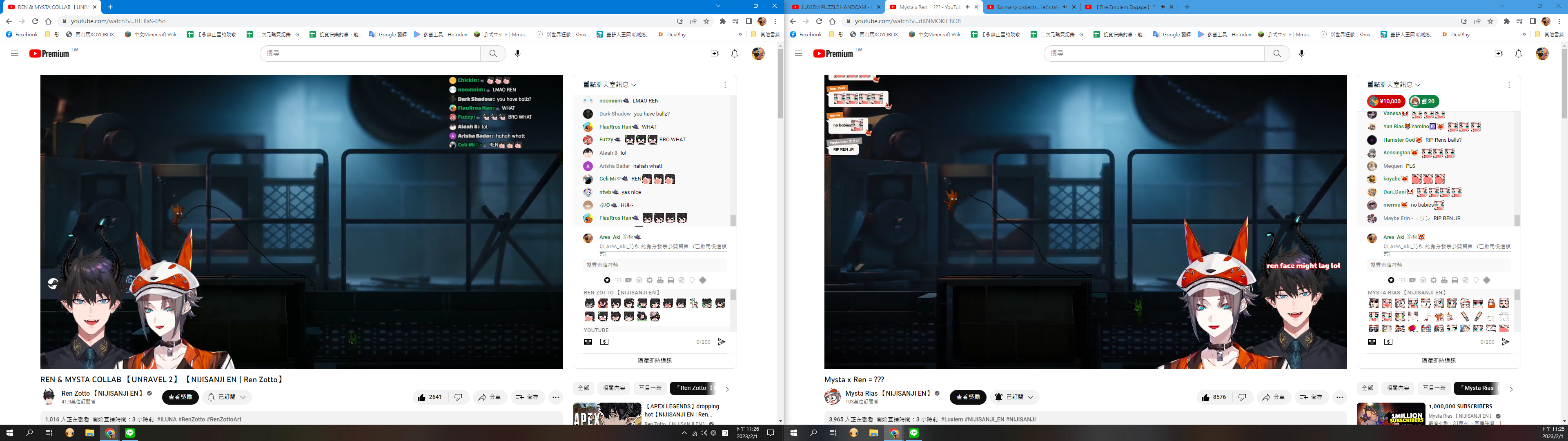Image resolution: width=1568 pixels, height=441 pixels.
Task: Click 隱藏即時通訊 in right window chat
Action: tap(1438, 361)
